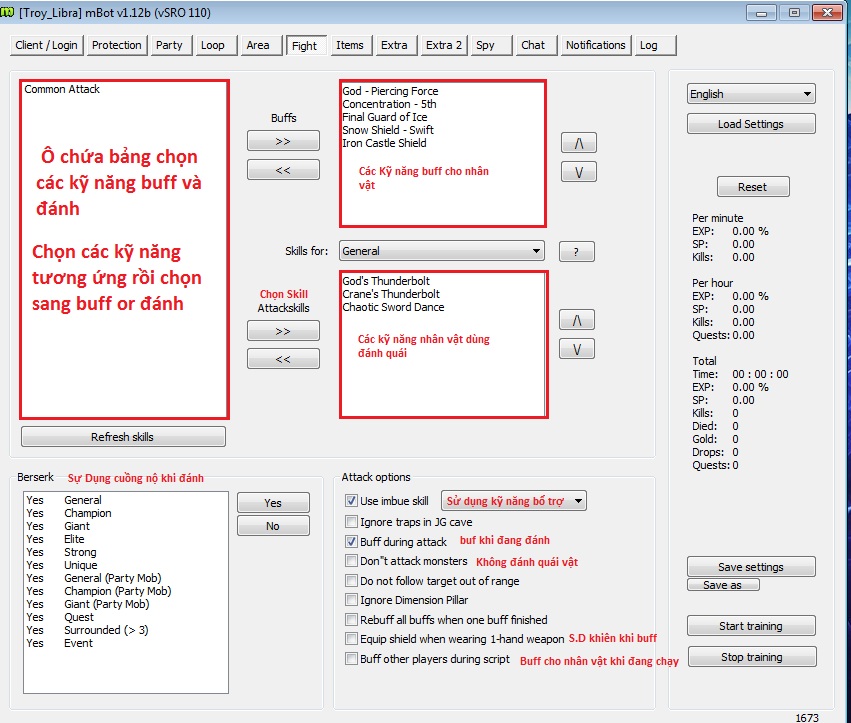This screenshot has height=723, width=851.
Task: Add selected skill to Buffs list
Action: coord(283,142)
